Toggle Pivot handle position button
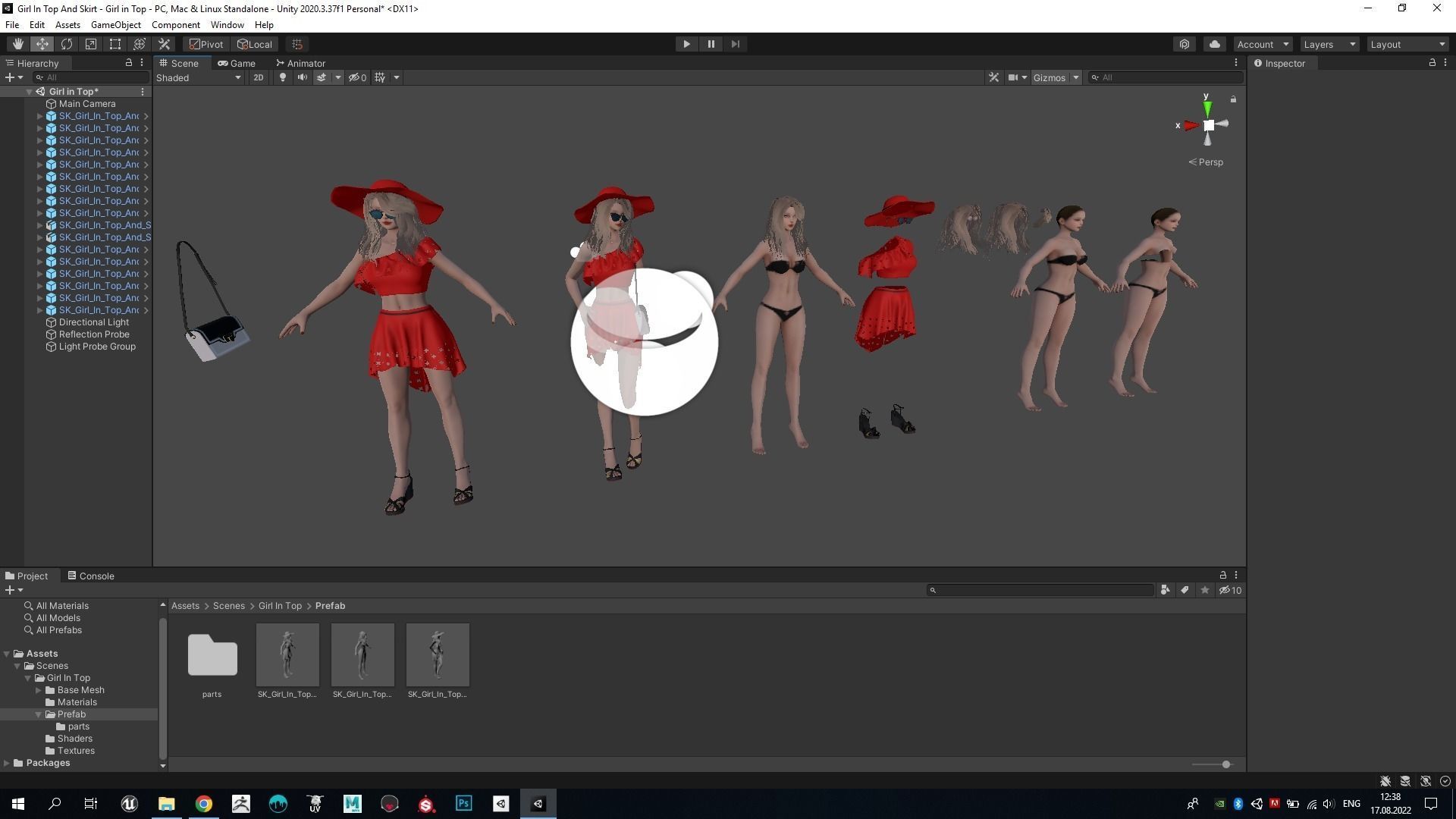Screen dimensions: 1456x819 206,44
